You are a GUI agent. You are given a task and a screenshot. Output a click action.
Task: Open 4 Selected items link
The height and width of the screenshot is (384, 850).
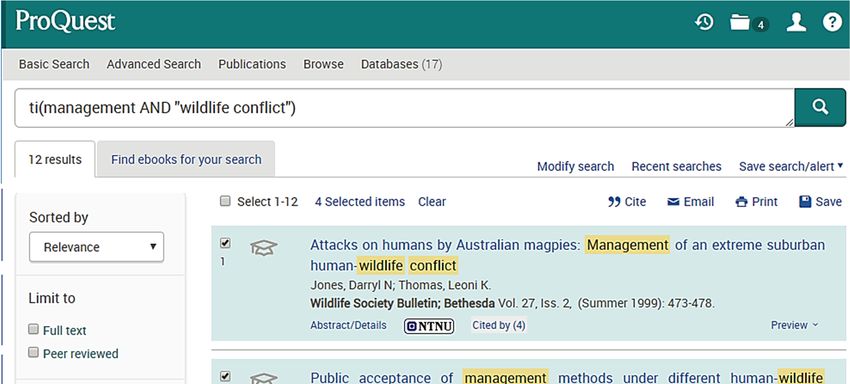pyautogui.click(x=359, y=202)
